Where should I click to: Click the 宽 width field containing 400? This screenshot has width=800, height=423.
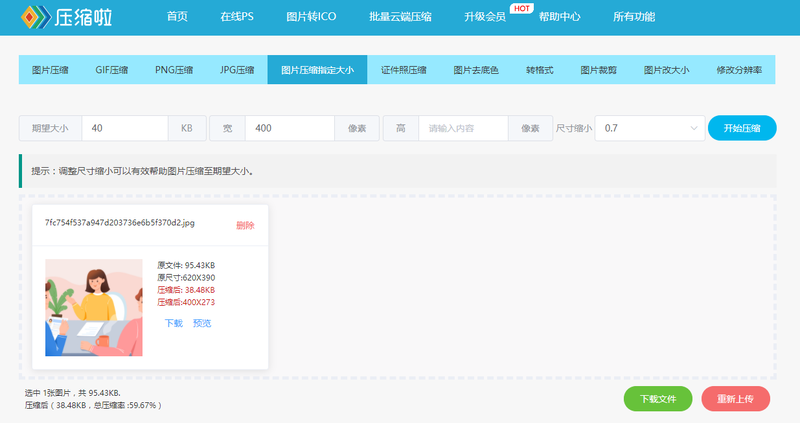click(x=290, y=128)
